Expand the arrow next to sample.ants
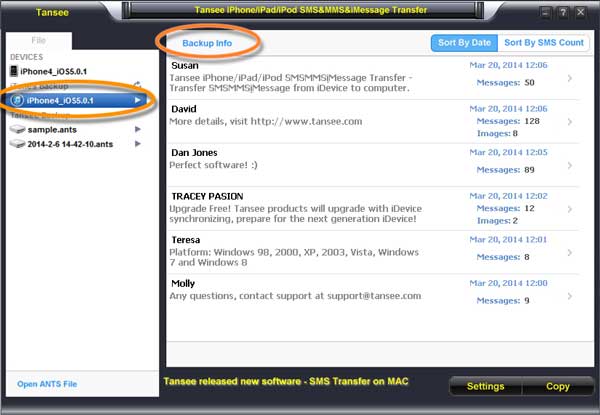 tap(138, 129)
